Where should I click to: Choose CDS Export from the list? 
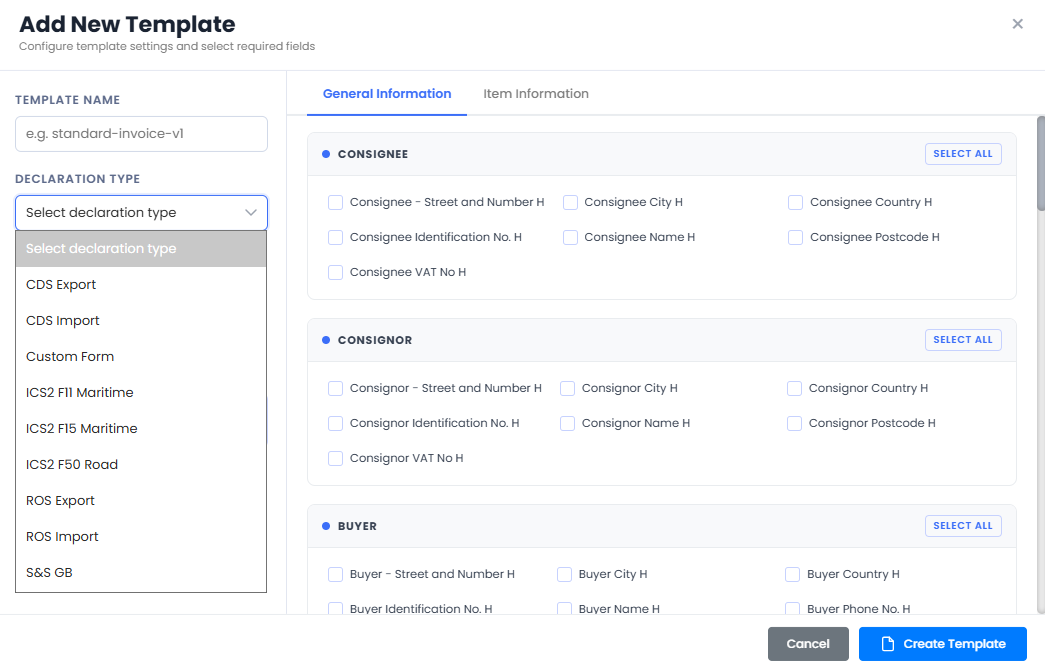141,285
